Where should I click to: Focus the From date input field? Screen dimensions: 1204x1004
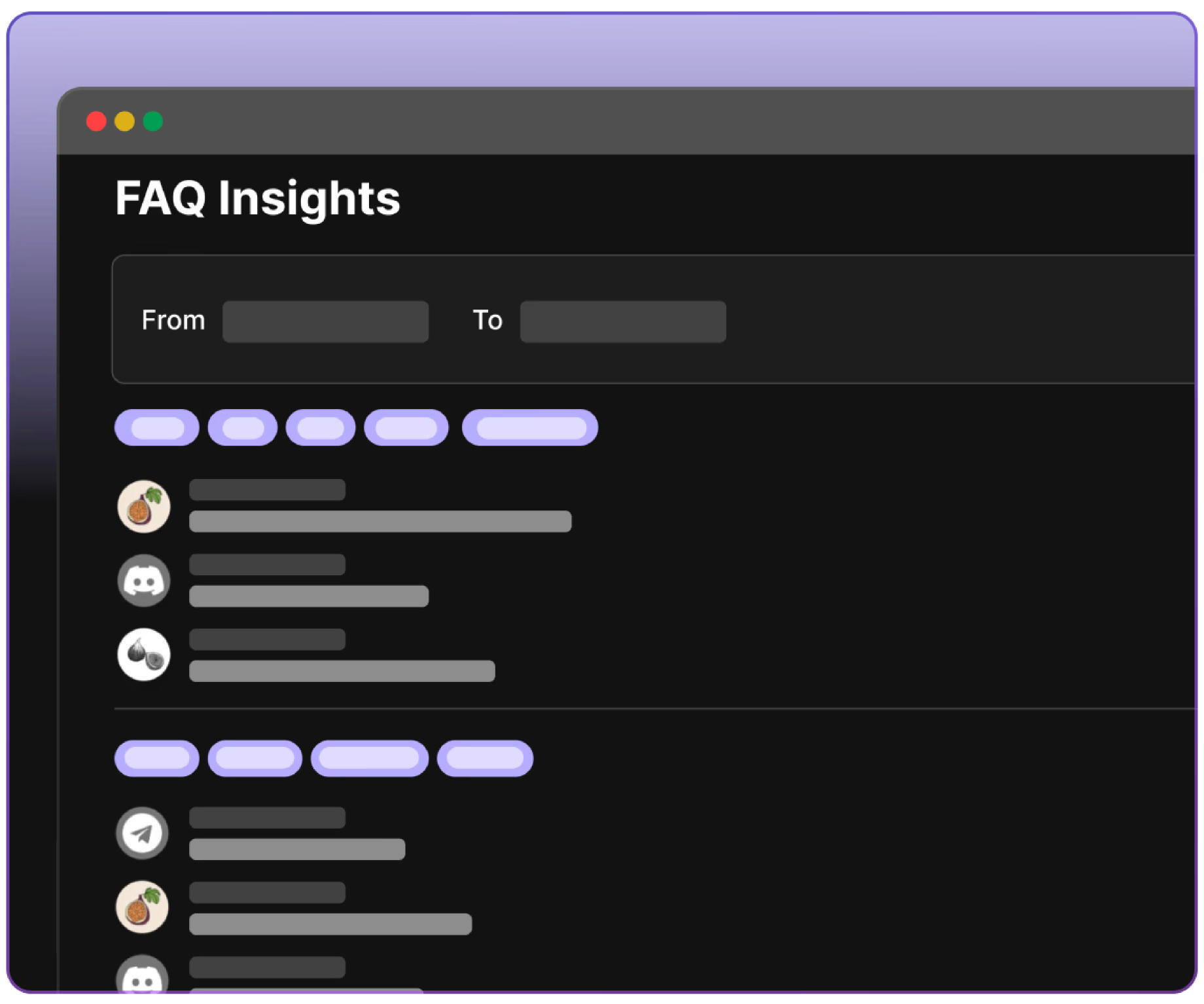tap(325, 321)
